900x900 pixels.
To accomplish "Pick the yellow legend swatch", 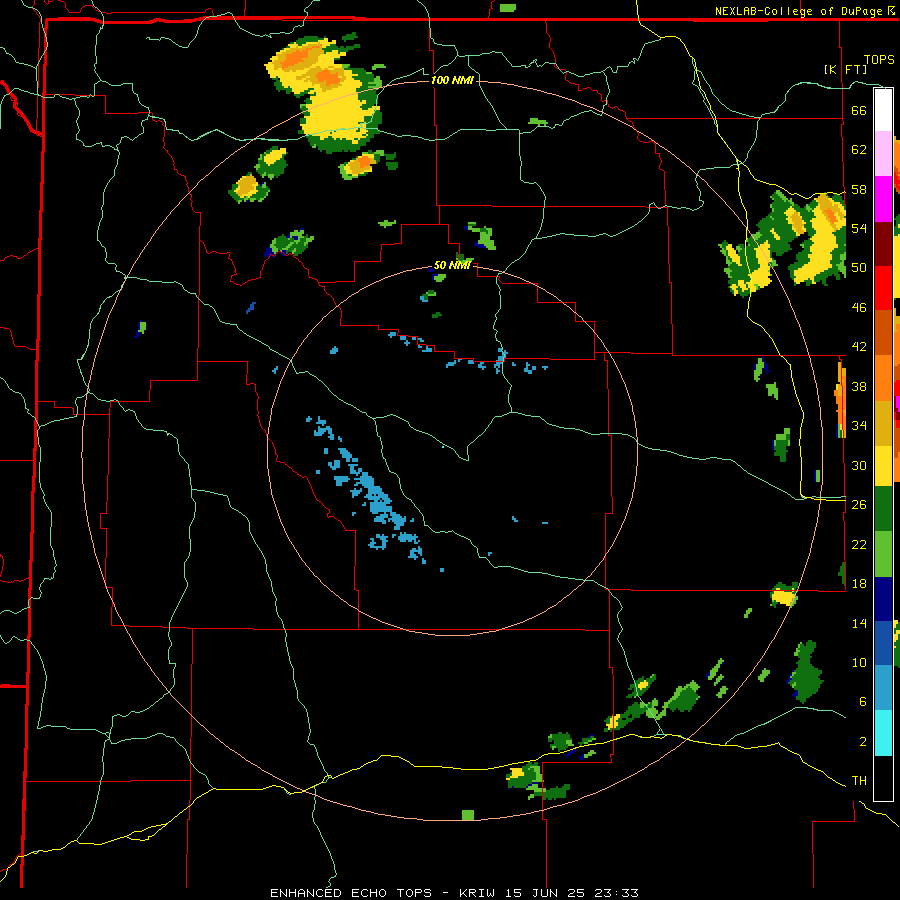I will (x=883, y=466).
